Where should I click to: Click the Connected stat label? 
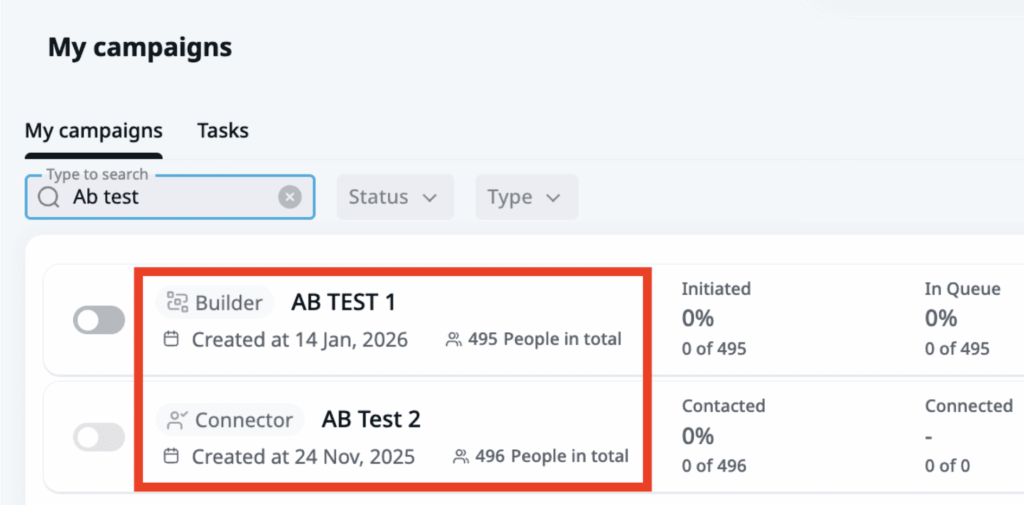click(968, 406)
